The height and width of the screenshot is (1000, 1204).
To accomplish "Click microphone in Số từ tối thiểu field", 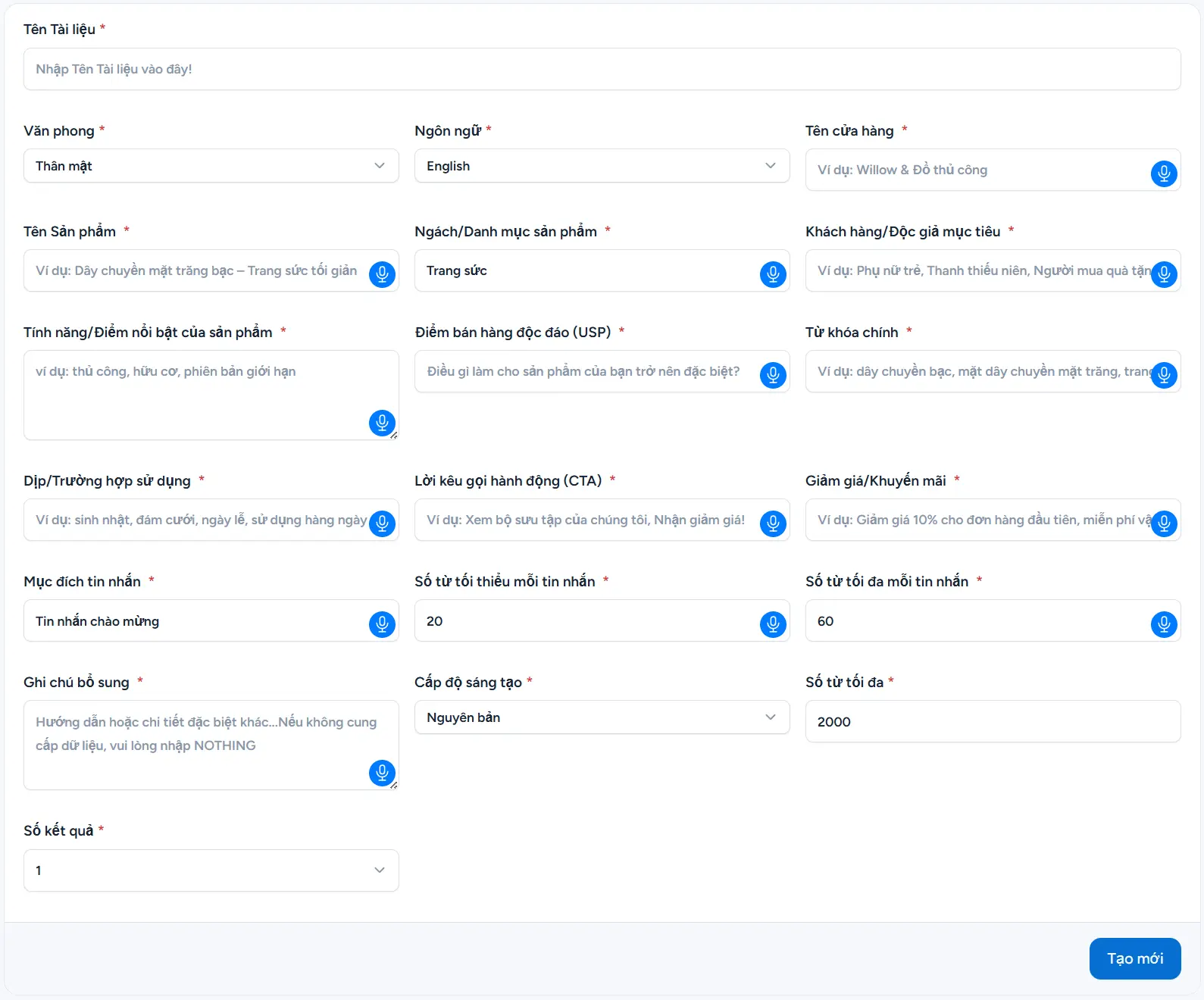I will click(773, 624).
